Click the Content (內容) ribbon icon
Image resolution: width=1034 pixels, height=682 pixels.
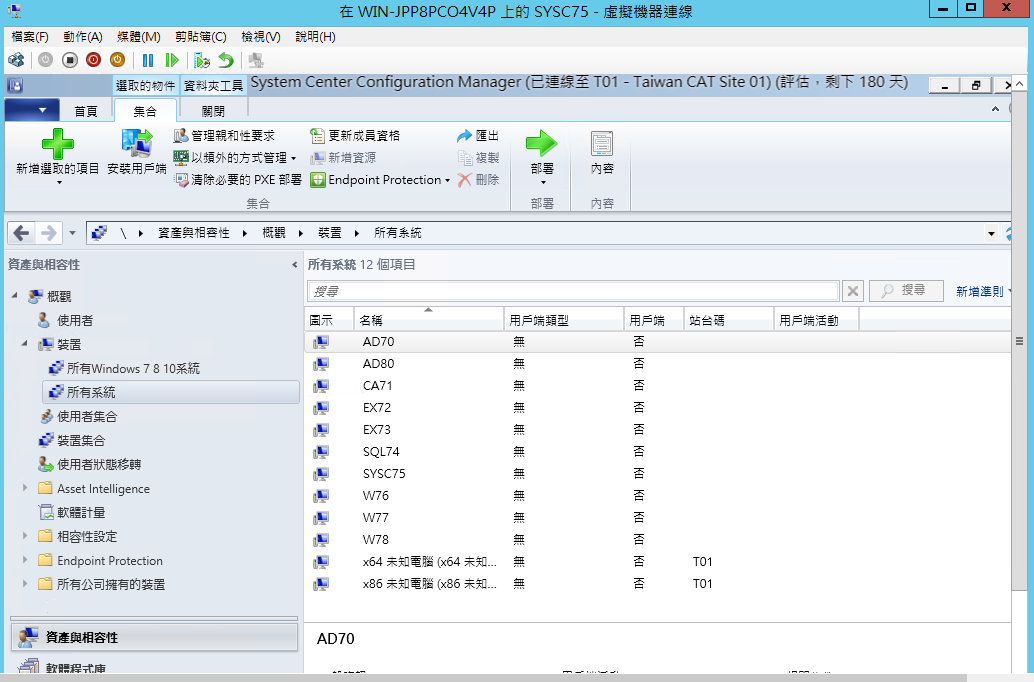point(602,143)
